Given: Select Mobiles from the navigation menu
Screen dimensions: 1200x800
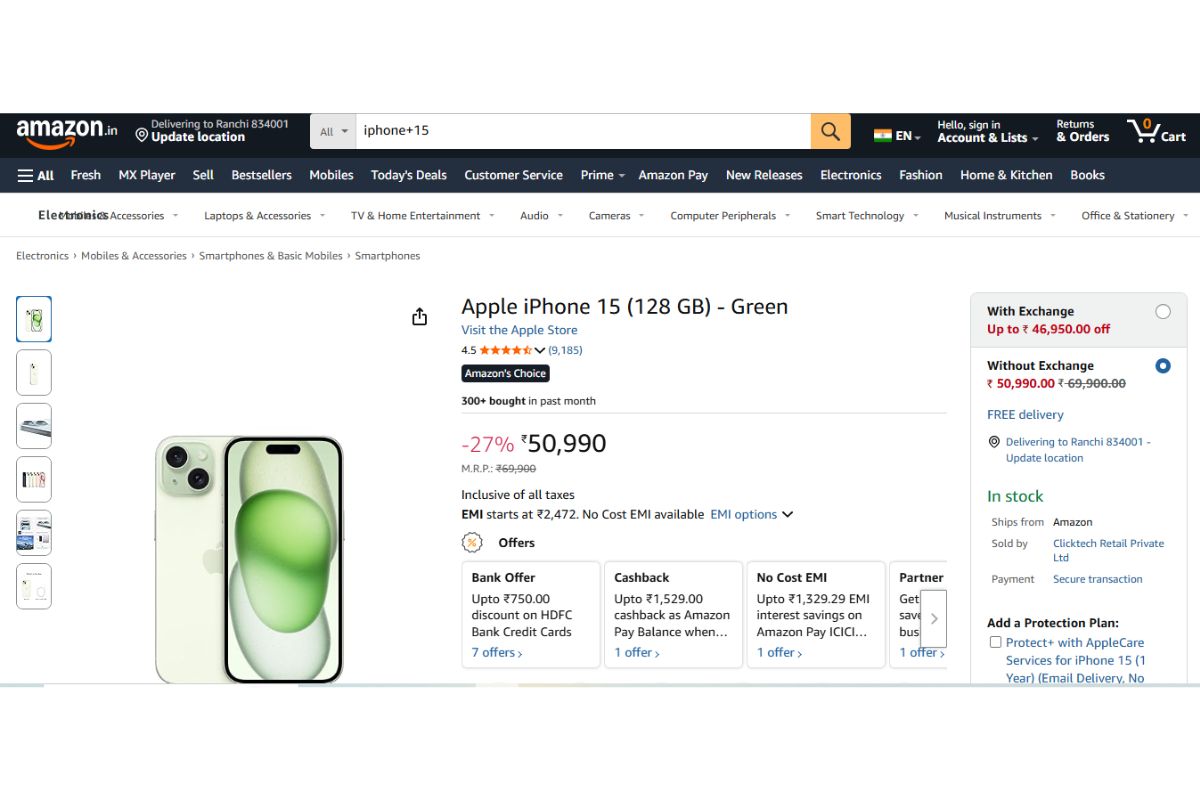Looking at the screenshot, I should (x=331, y=175).
